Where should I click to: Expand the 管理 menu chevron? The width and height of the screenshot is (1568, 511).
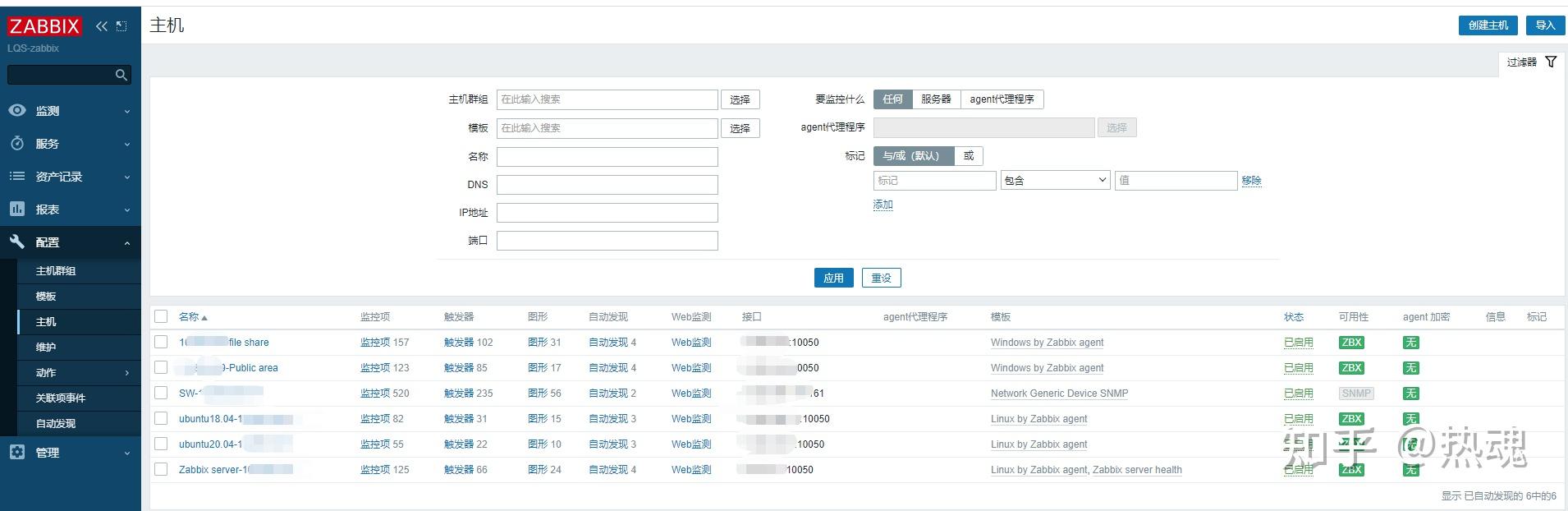click(x=127, y=453)
